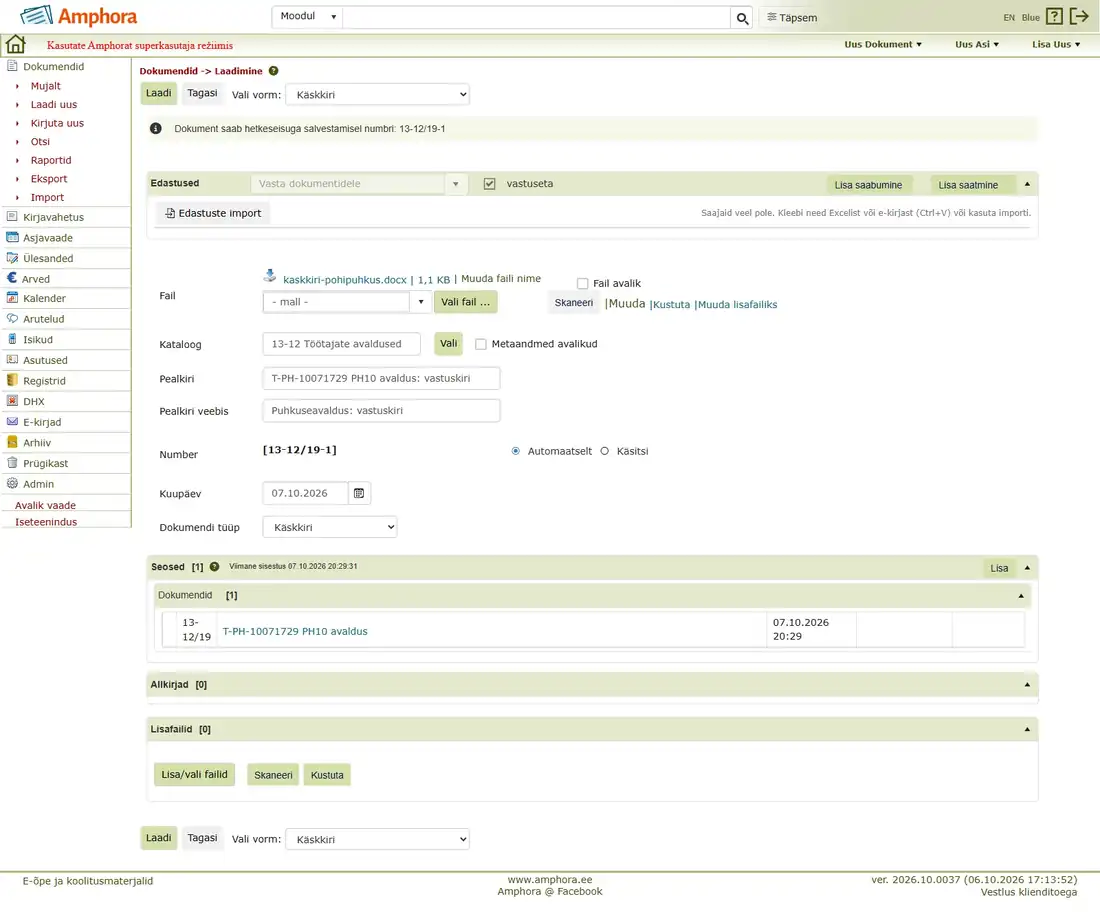Click the Pealkiri veebis input field
The width and height of the screenshot is (1100, 912).
point(381,411)
